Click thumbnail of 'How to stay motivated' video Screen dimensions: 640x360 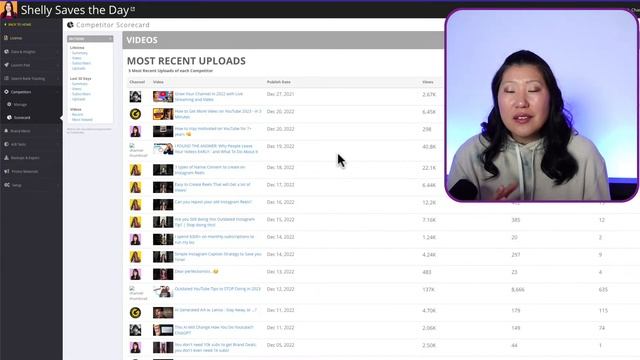pyautogui.click(x=163, y=131)
